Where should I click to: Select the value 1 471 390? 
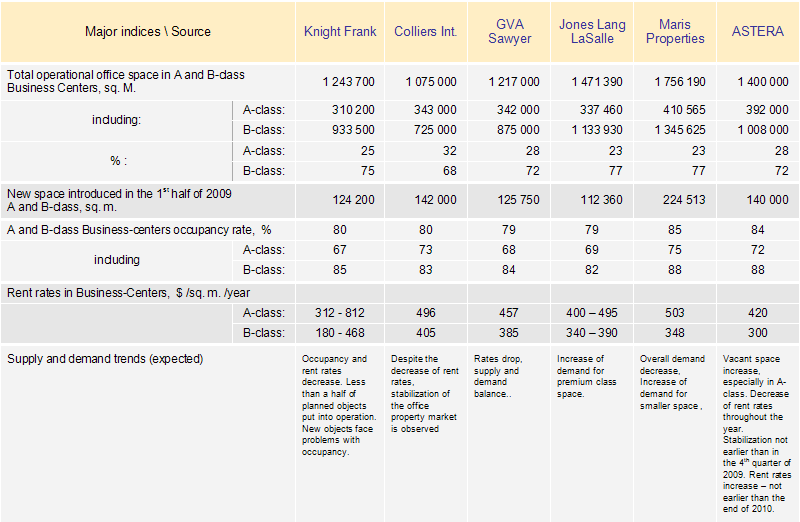point(597,82)
